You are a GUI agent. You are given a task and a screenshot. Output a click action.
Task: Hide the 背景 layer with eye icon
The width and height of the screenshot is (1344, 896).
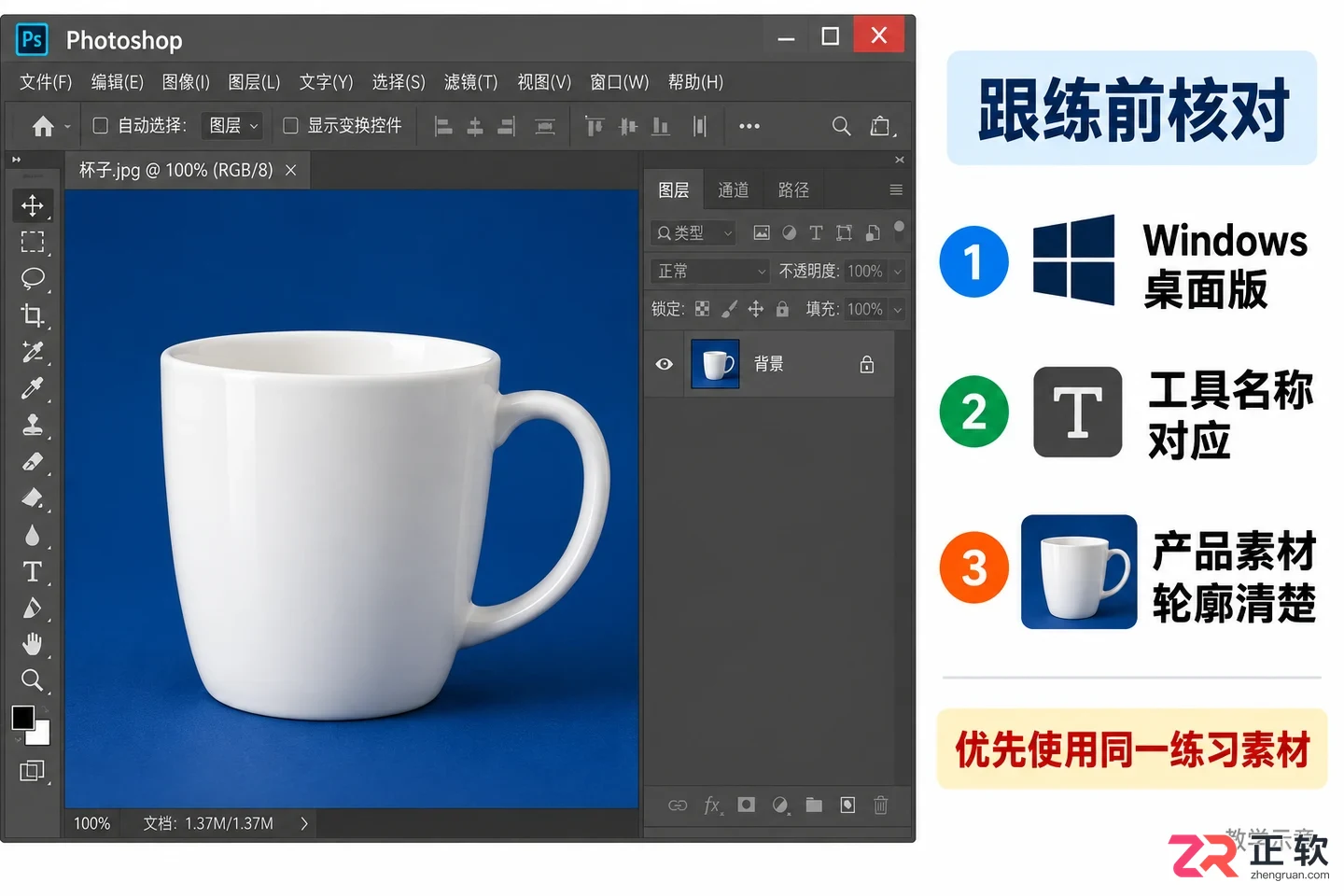[664, 364]
